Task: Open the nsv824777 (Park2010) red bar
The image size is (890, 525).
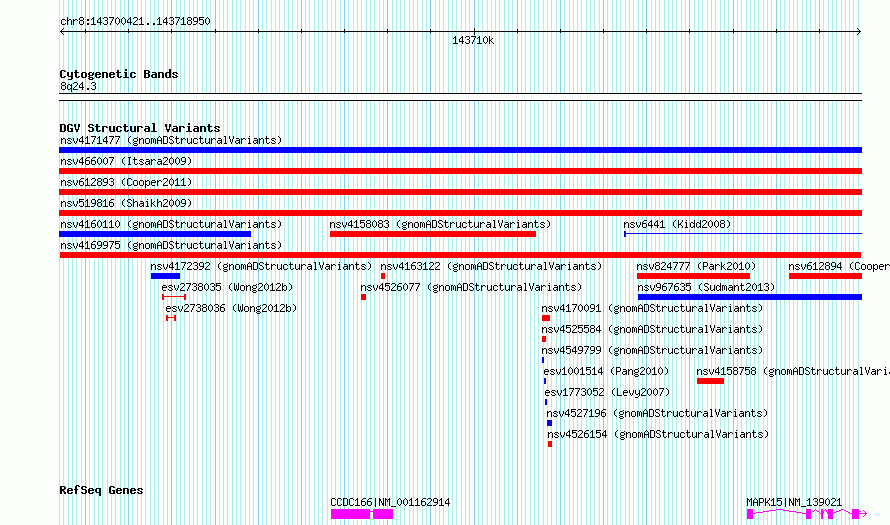Action: [x=693, y=276]
